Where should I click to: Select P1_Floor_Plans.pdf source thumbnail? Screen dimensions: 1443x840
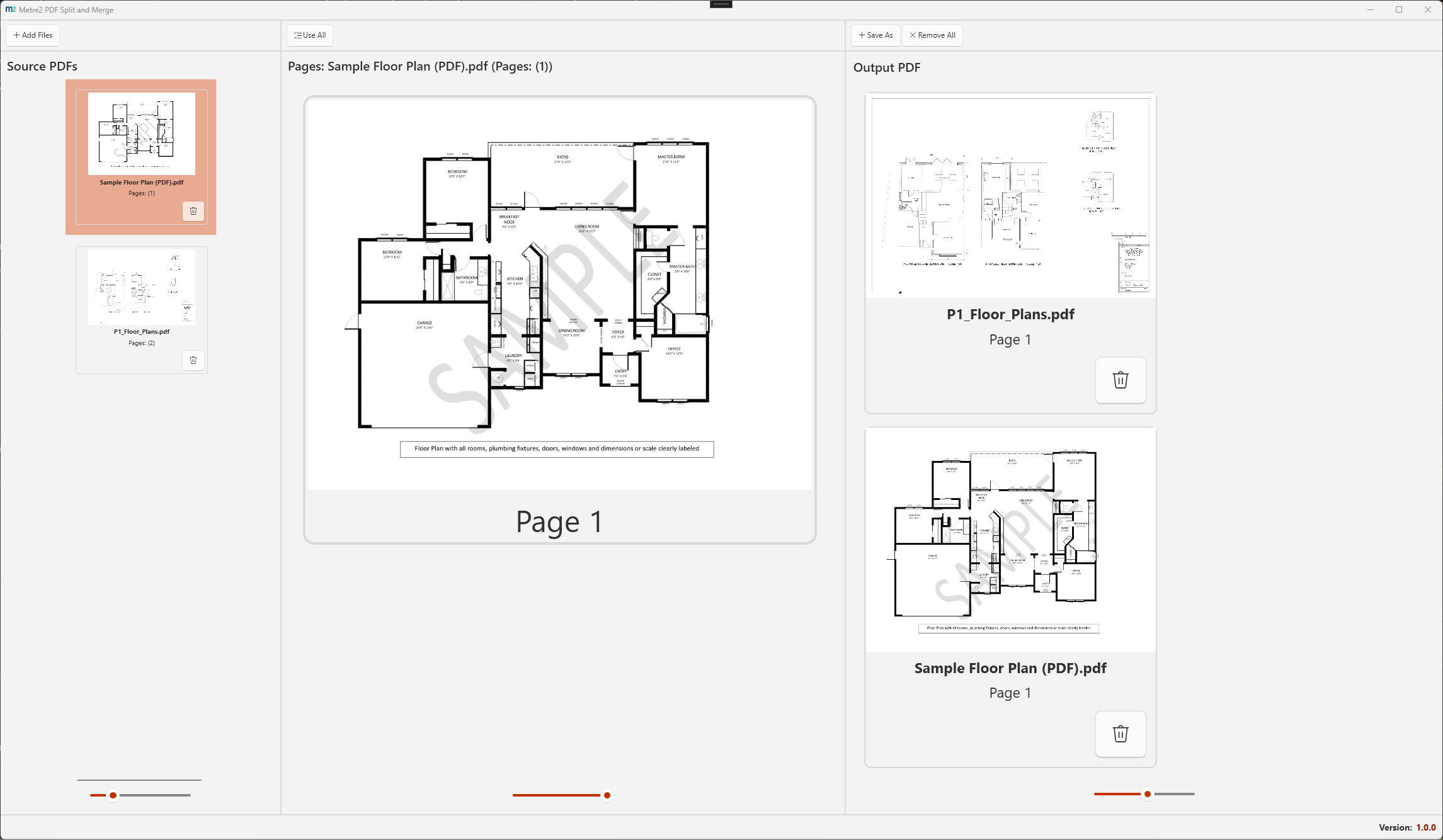tap(142, 287)
